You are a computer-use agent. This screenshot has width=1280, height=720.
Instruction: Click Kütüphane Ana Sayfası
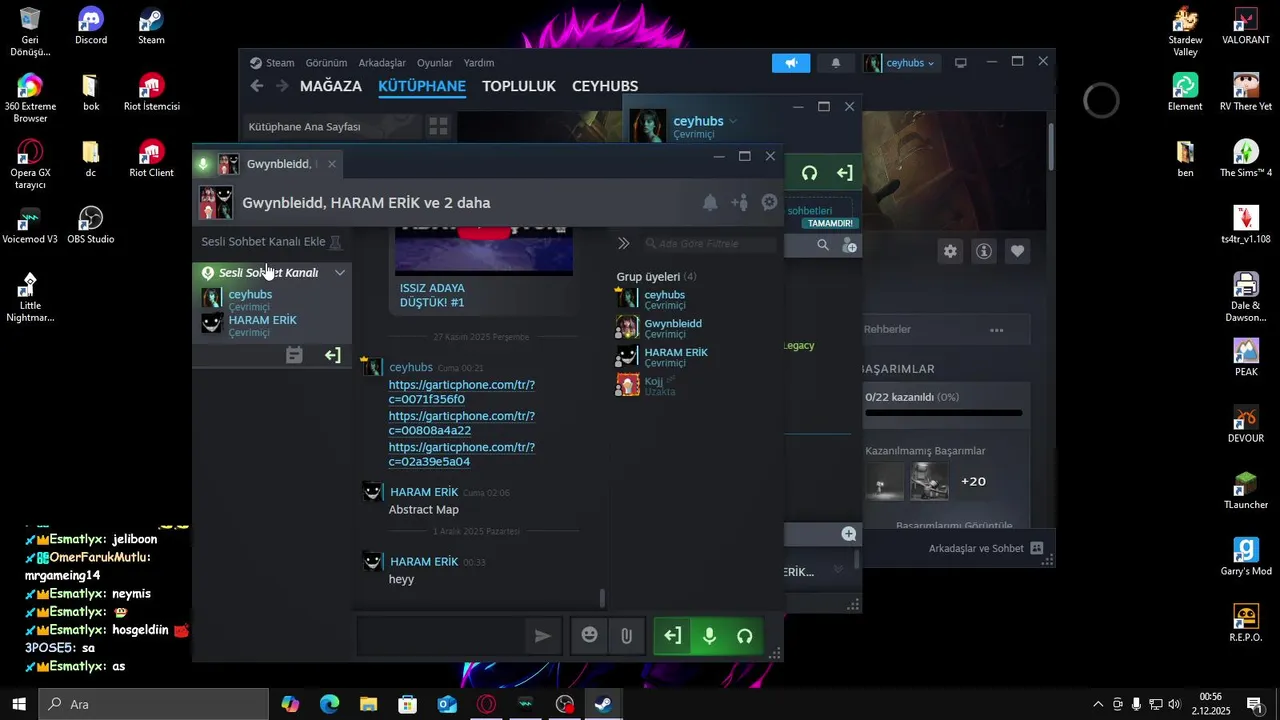[x=304, y=127]
